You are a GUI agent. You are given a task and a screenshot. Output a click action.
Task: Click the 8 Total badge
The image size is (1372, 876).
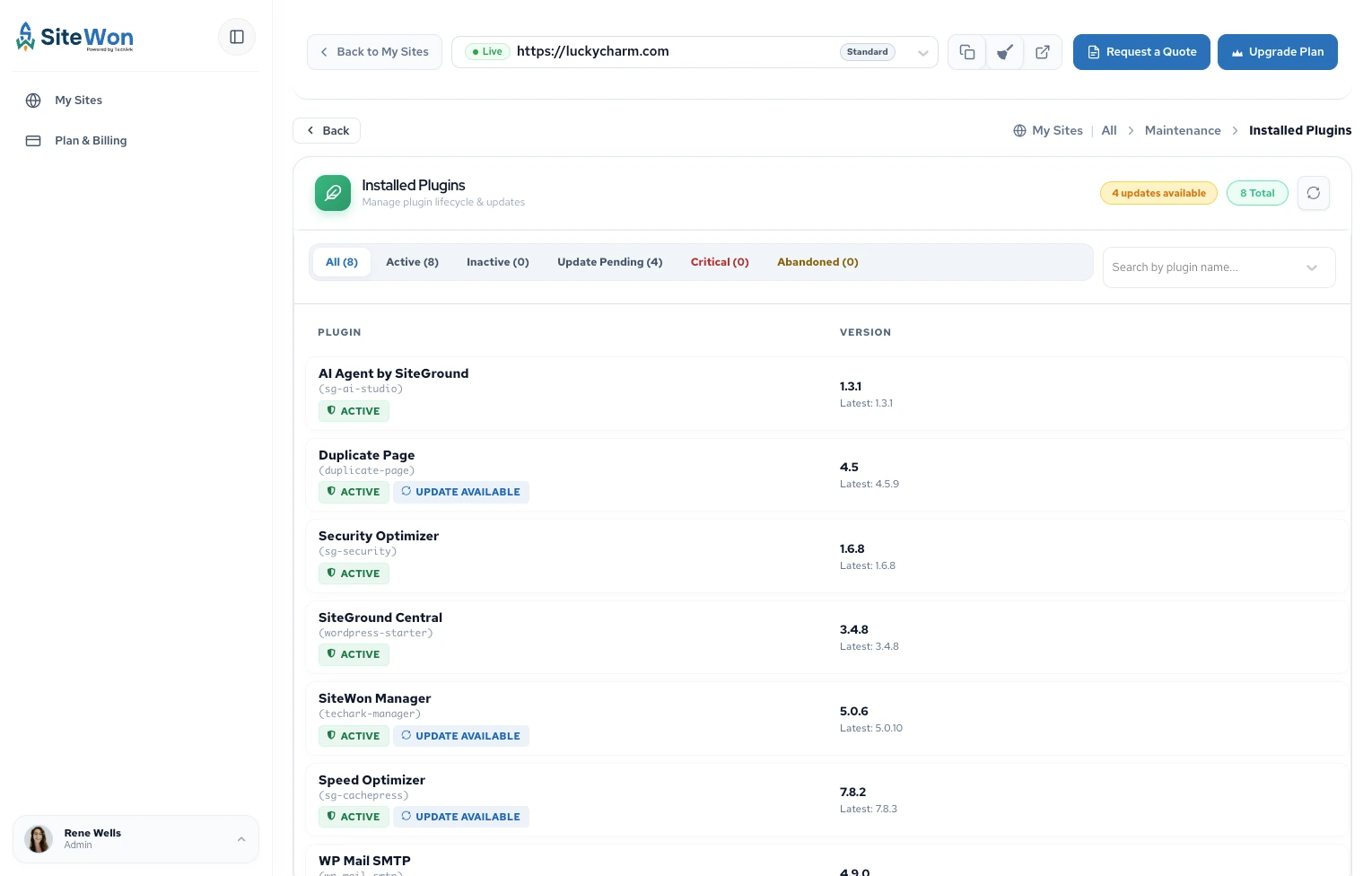pos(1257,193)
